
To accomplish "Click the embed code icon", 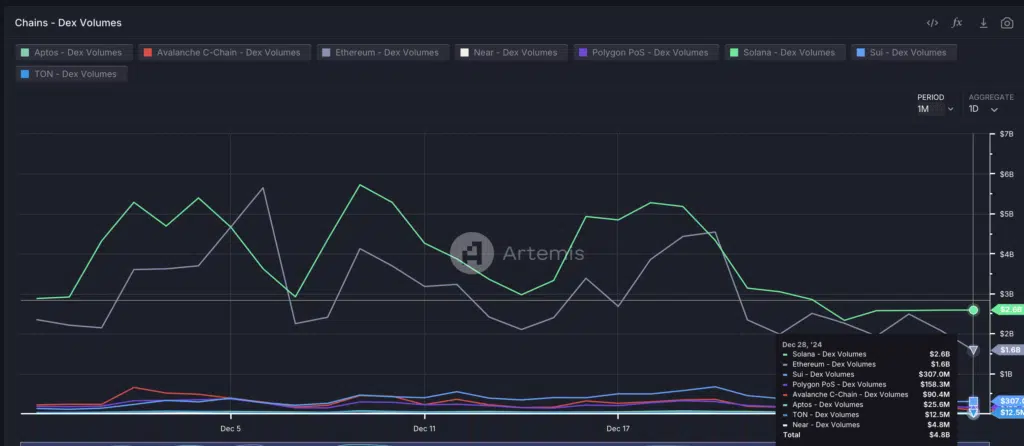I will pos(932,22).
